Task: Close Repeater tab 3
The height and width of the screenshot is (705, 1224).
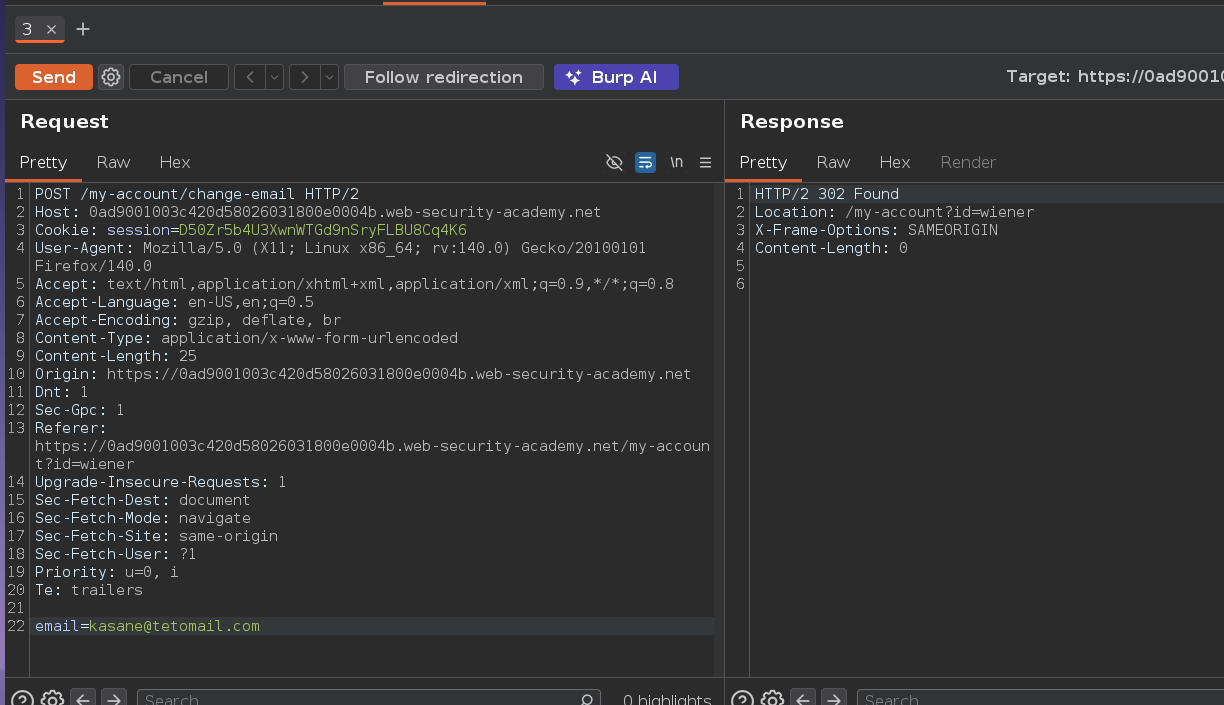Action: coord(51,30)
